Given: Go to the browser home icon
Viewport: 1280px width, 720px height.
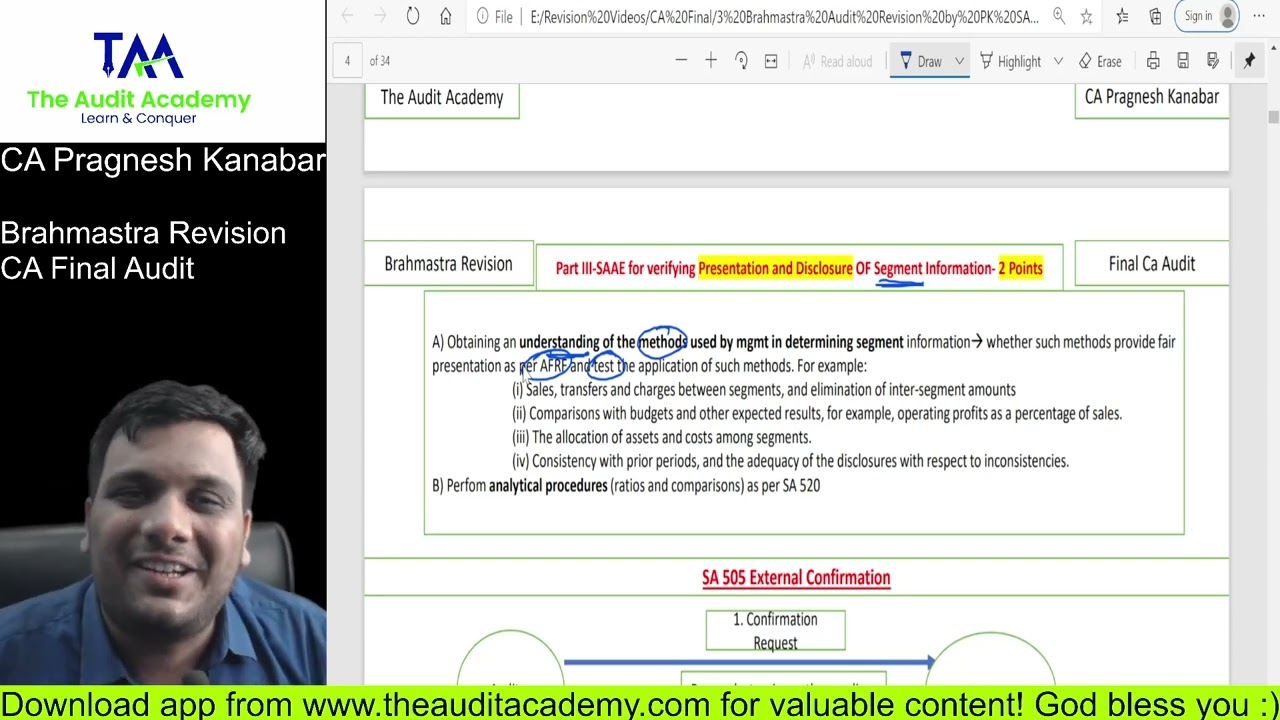Looking at the screenshot, I should [x=446, y=16].
